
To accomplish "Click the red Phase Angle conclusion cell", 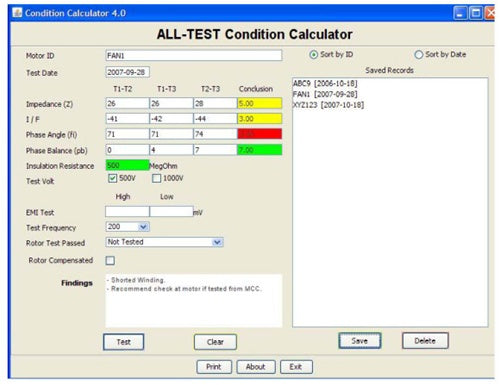I will [260, 134].
